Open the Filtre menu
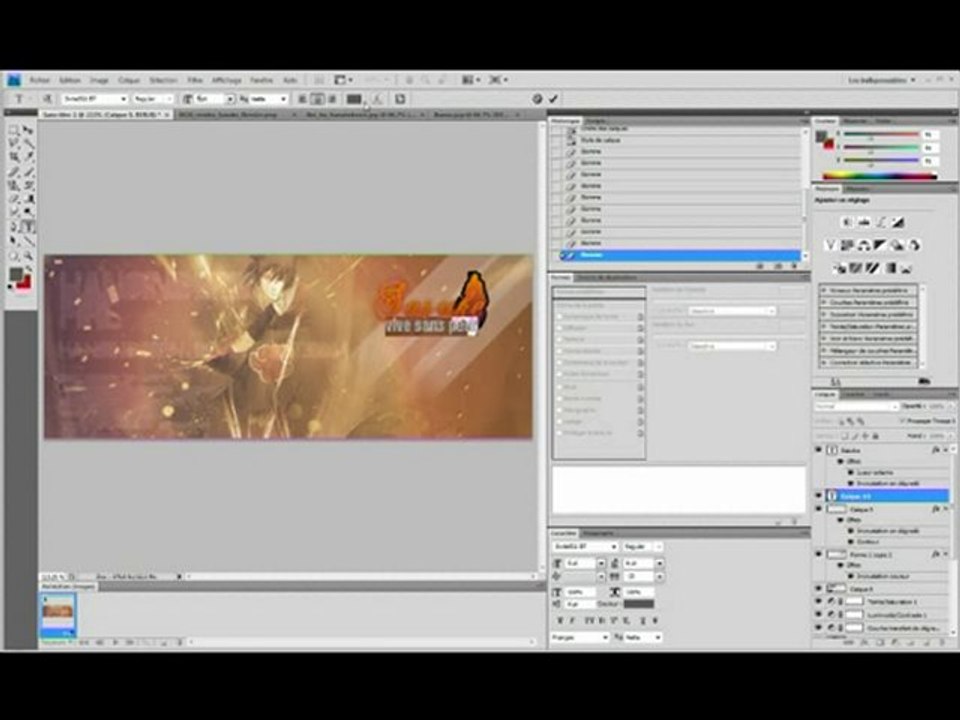The height and width of the screenshot is (720, 960). click(195, 80)
